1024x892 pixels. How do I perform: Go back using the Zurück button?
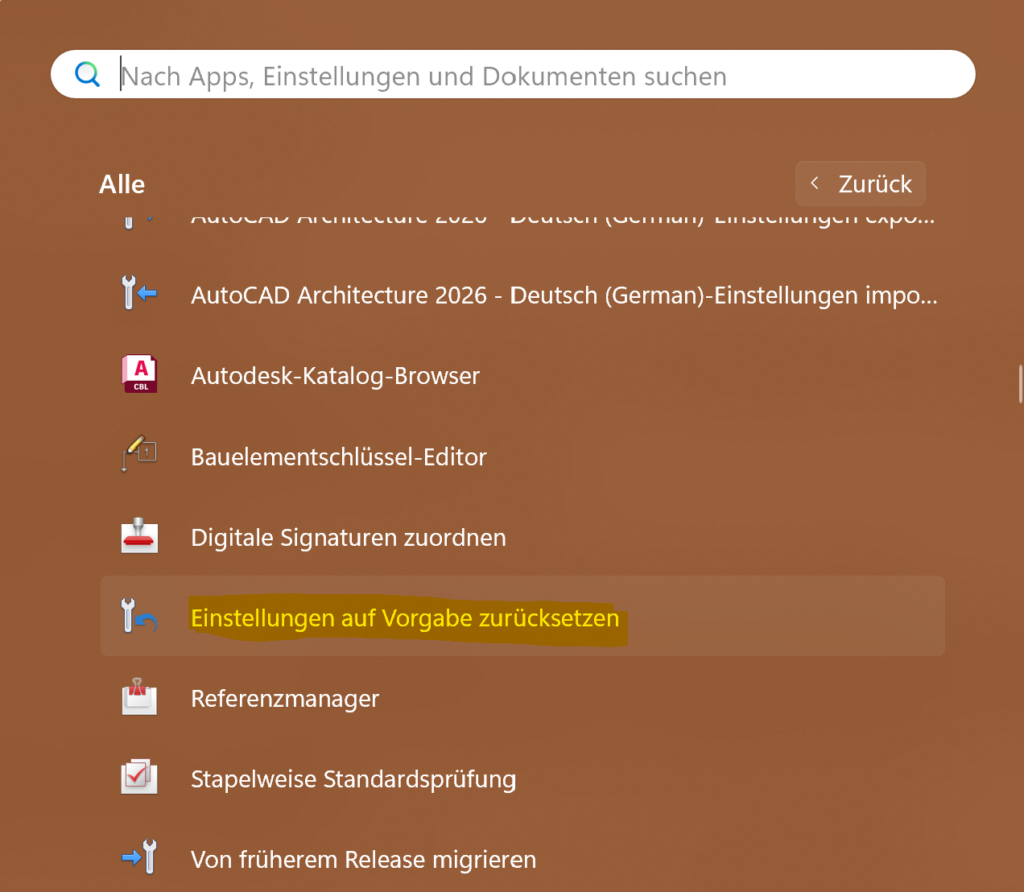point(861,184)
